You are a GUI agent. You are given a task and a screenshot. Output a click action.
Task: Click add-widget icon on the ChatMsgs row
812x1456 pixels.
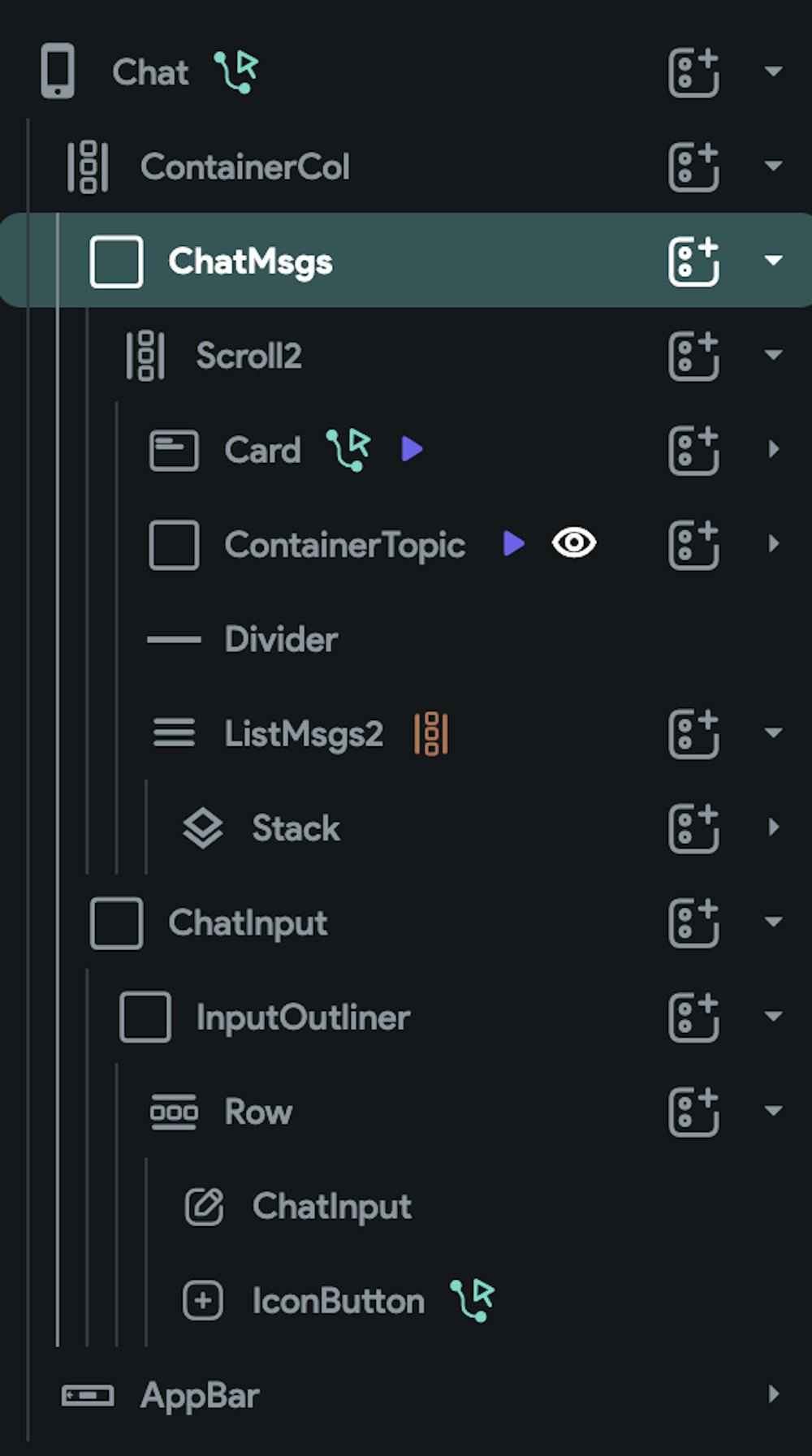click(693, 261)
